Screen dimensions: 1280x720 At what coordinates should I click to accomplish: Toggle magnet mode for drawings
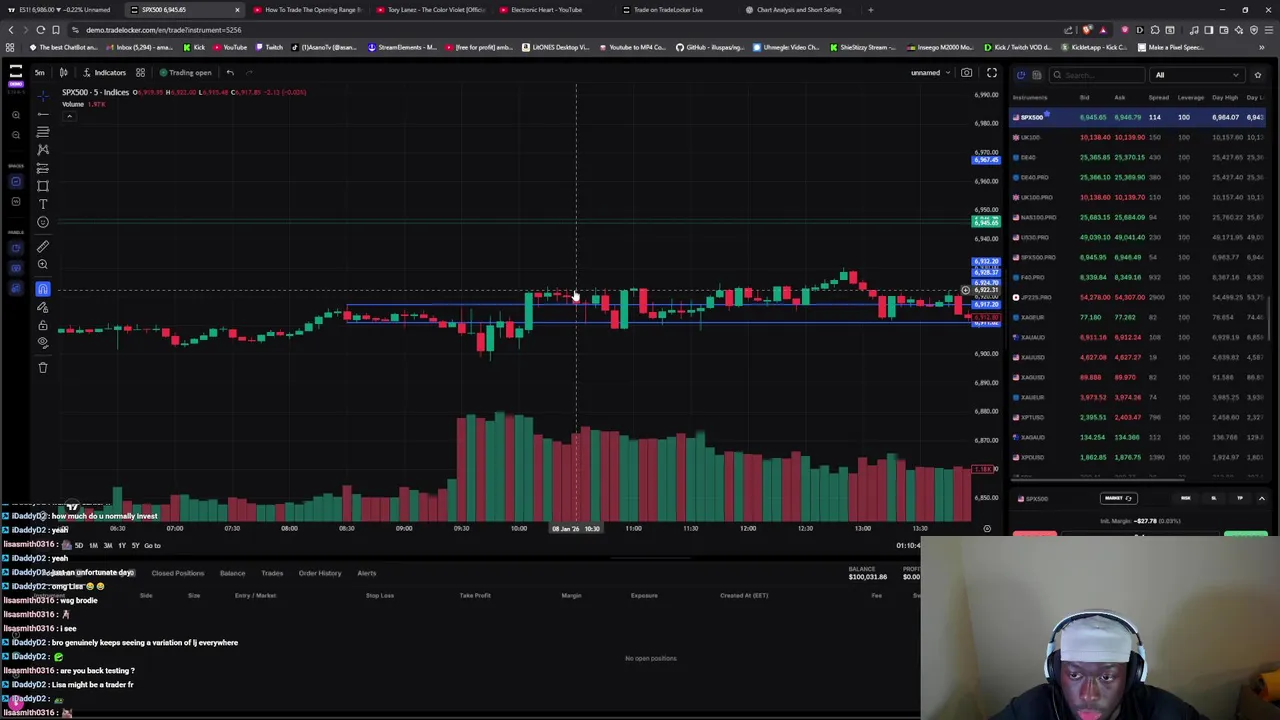tap(43, 289)
